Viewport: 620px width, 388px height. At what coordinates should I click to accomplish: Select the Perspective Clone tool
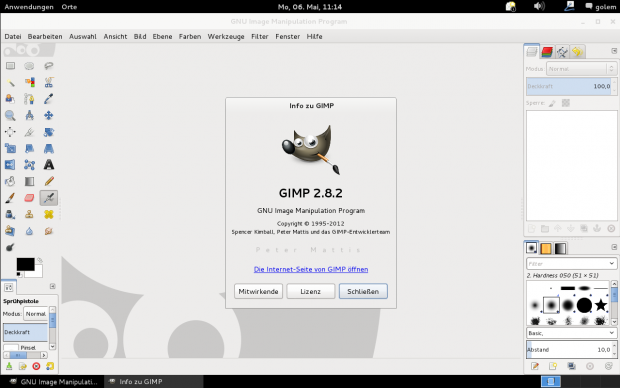point(10,231)
